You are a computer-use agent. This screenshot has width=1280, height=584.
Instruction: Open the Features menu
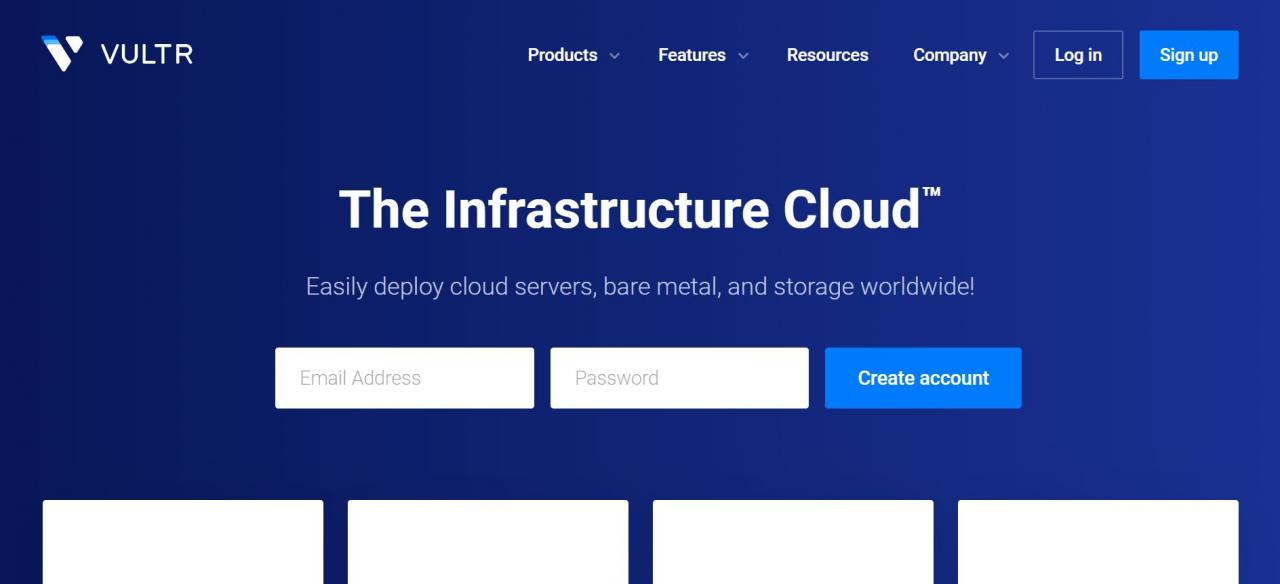(692, 55)
